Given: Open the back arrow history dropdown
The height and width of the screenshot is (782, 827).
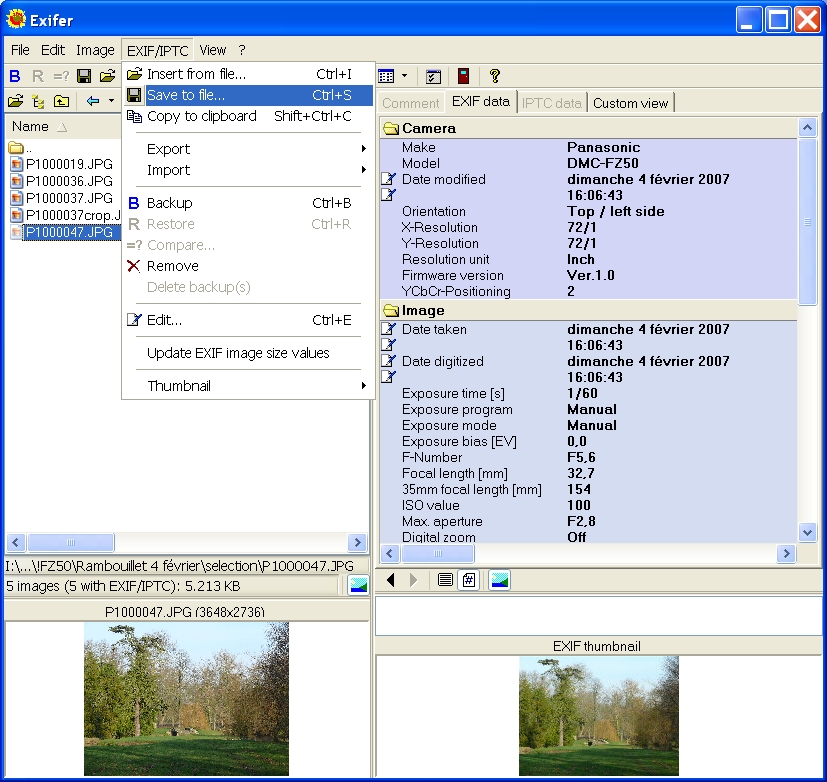Looking at the screenshot, I should 110,101.
